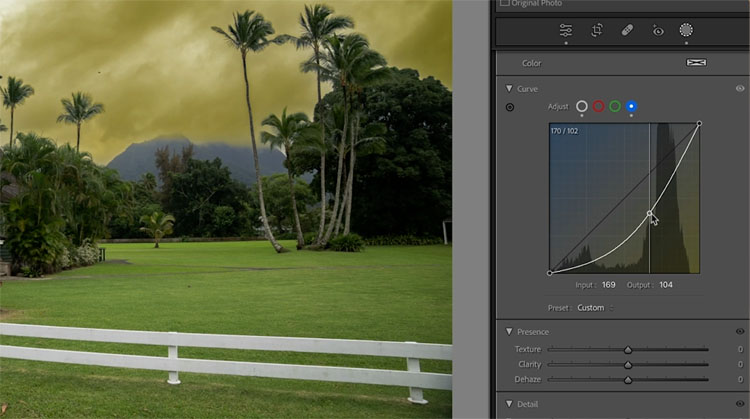Open the Edit sliders tool
750x419 pixels.
(565, 30)
